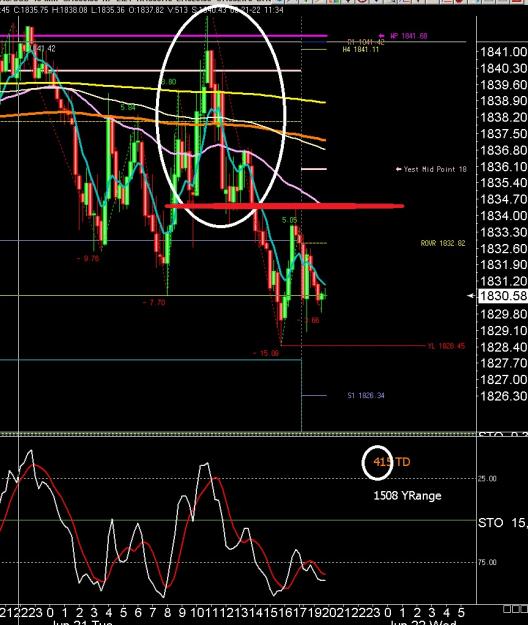528x625 pixels.
Task: Click the 1832.60 price axis label
Action: pos(504,248)
